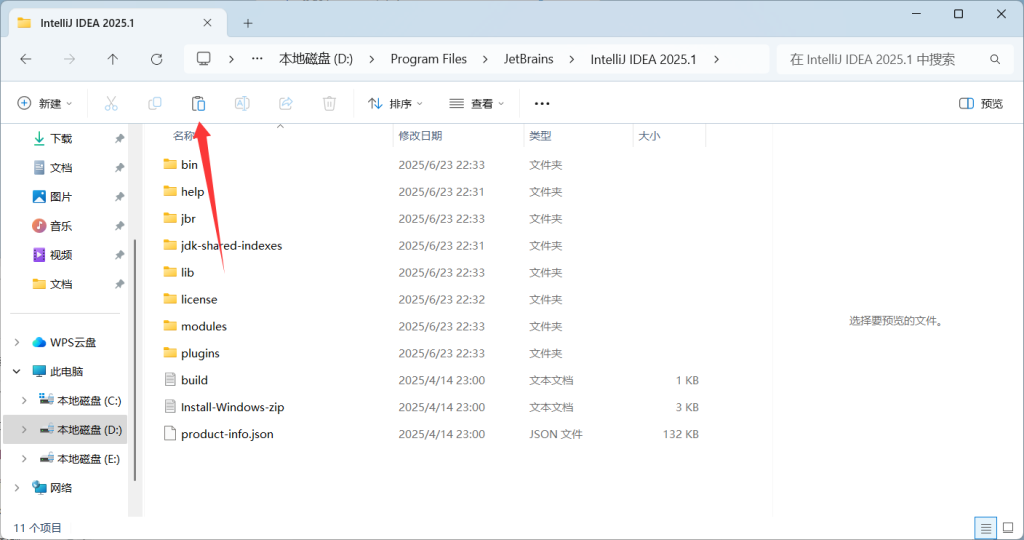The height and width of the screenshot is (540, 1024).
Task: Open 视频 in quick access sidebar
Action: (61, 255)
